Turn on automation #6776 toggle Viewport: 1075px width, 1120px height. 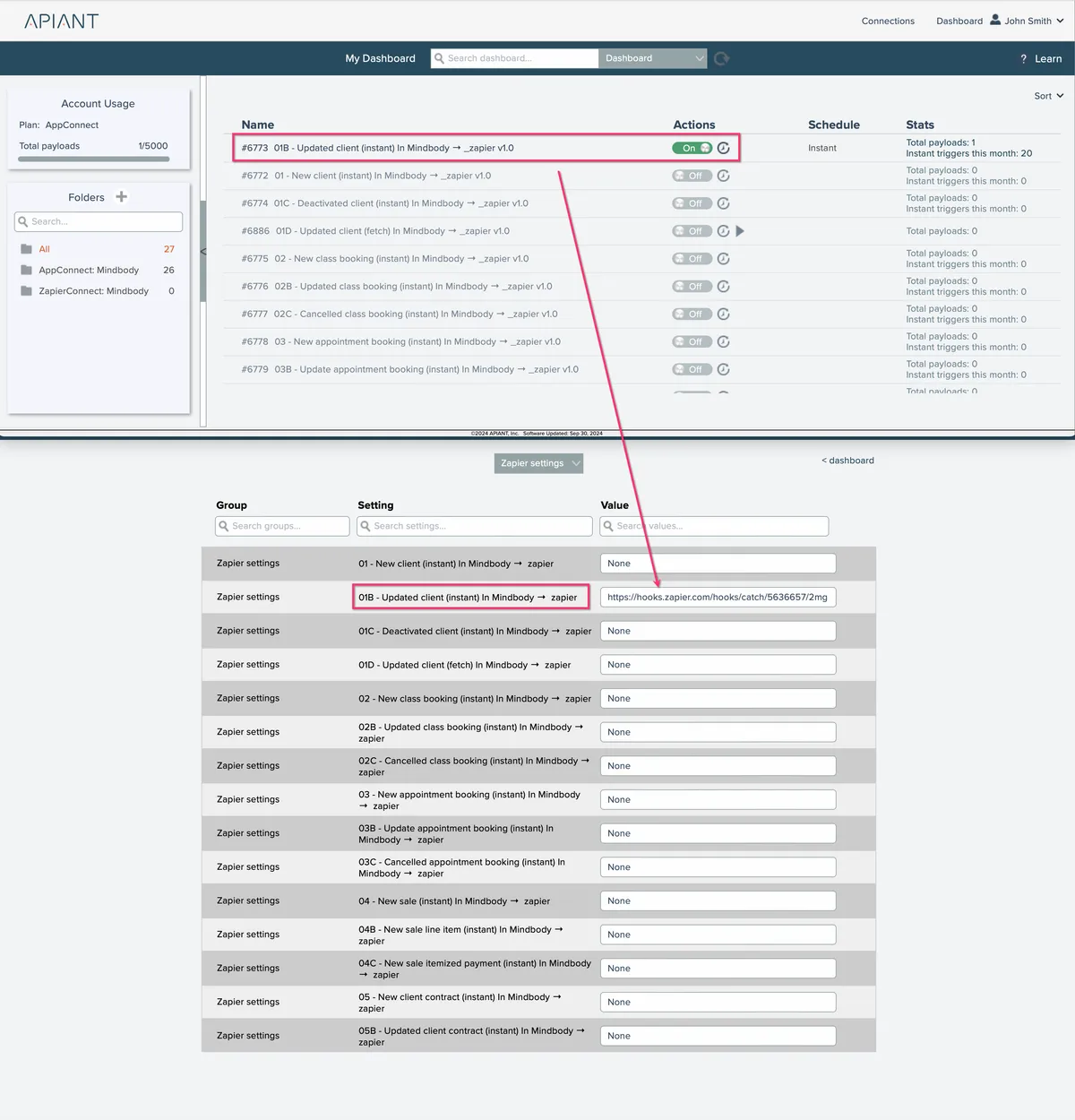point(692,287)
